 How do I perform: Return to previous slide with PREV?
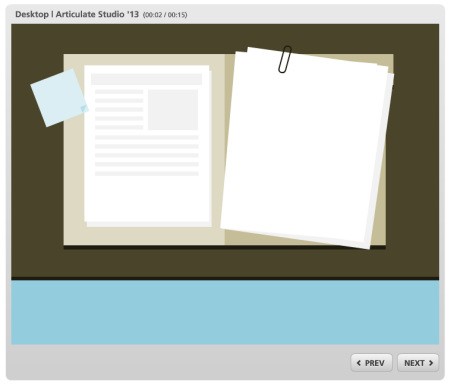click(371, 363)
